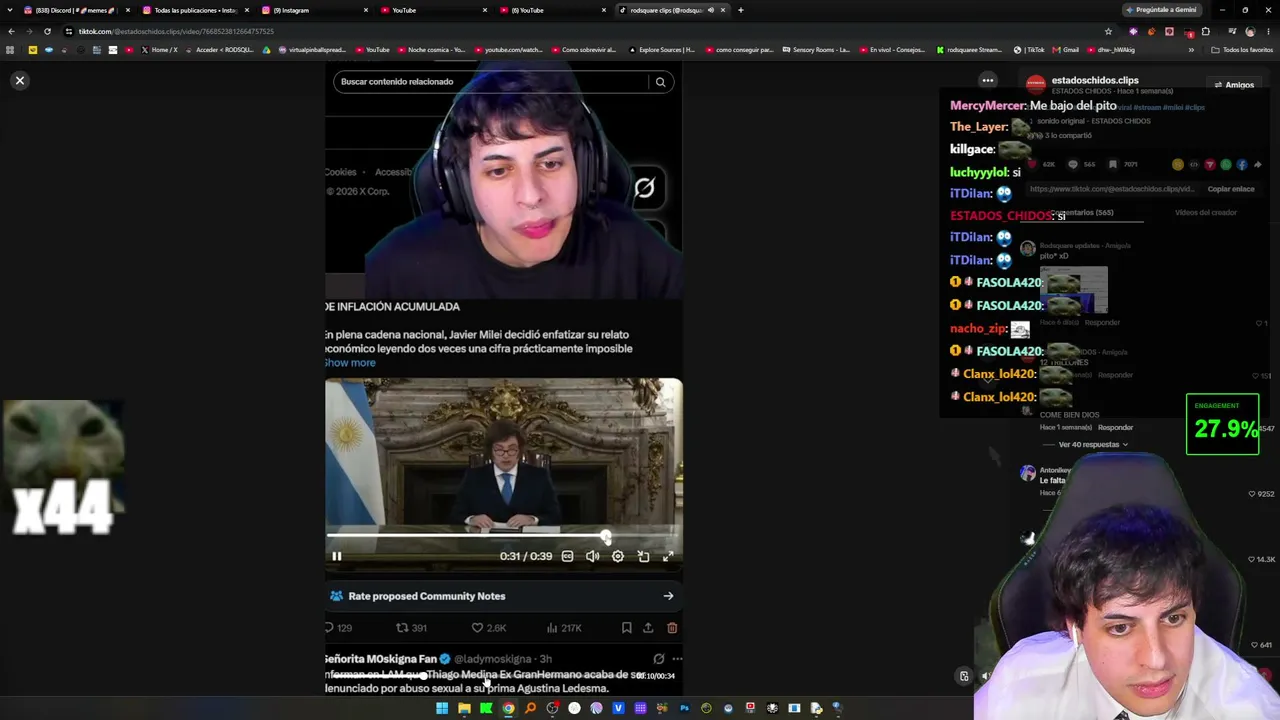
Task: Open the Chrome profile avatar
Action: pos(1250,31)
